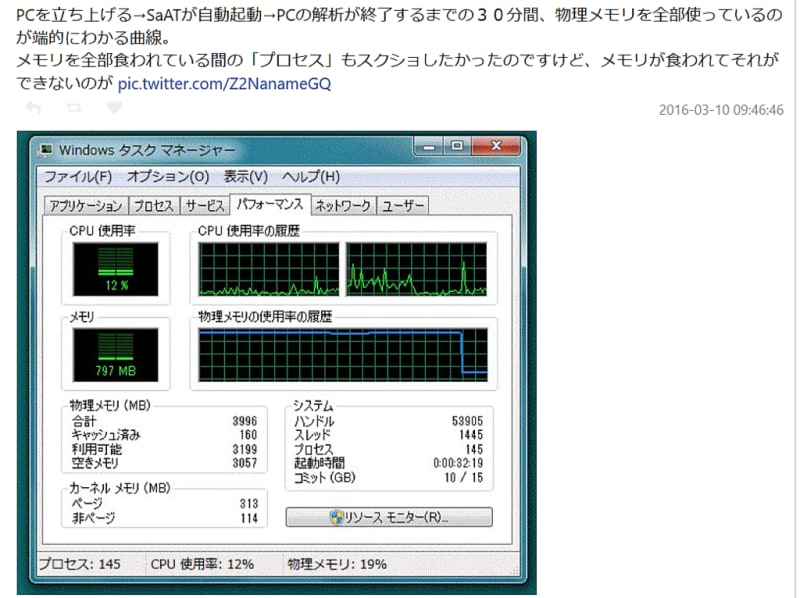
Task: Click the 起動時間 value 0:00:32:19
Action: point(458,463)
